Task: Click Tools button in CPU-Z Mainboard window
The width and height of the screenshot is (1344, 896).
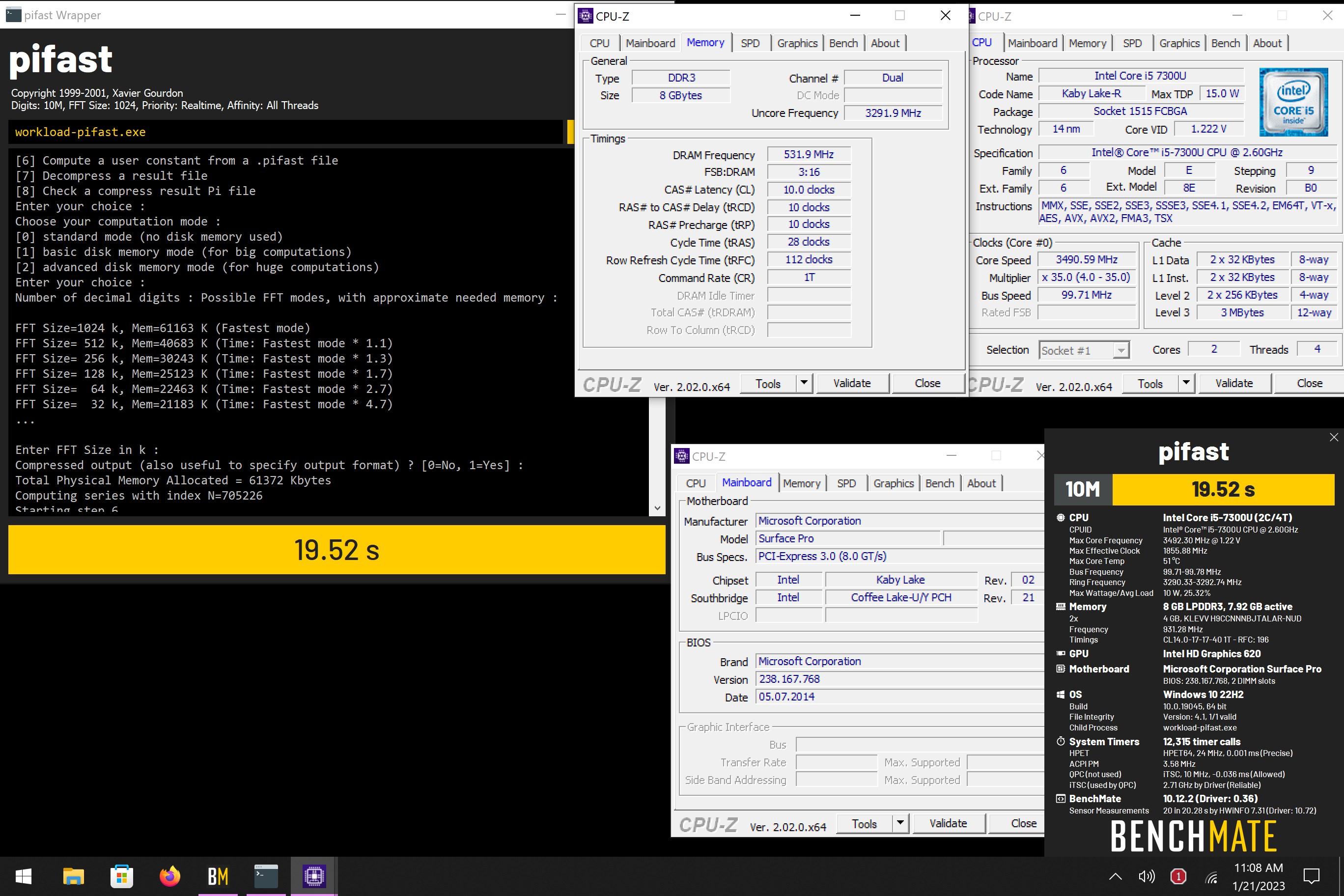Action: (864, 823)
